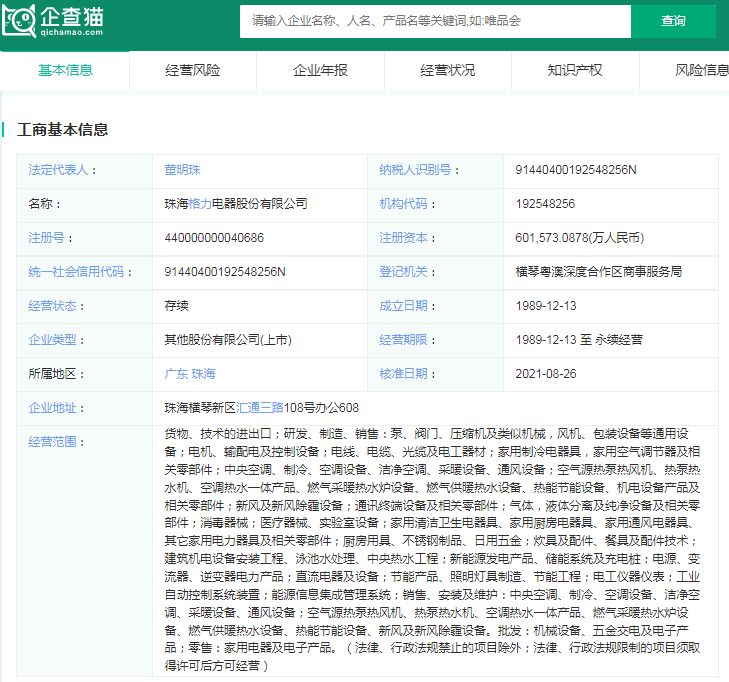Click the 企业地址 label
Viewport: 729px width, 682px height.
pyautogui.click(x=52, y=408)
